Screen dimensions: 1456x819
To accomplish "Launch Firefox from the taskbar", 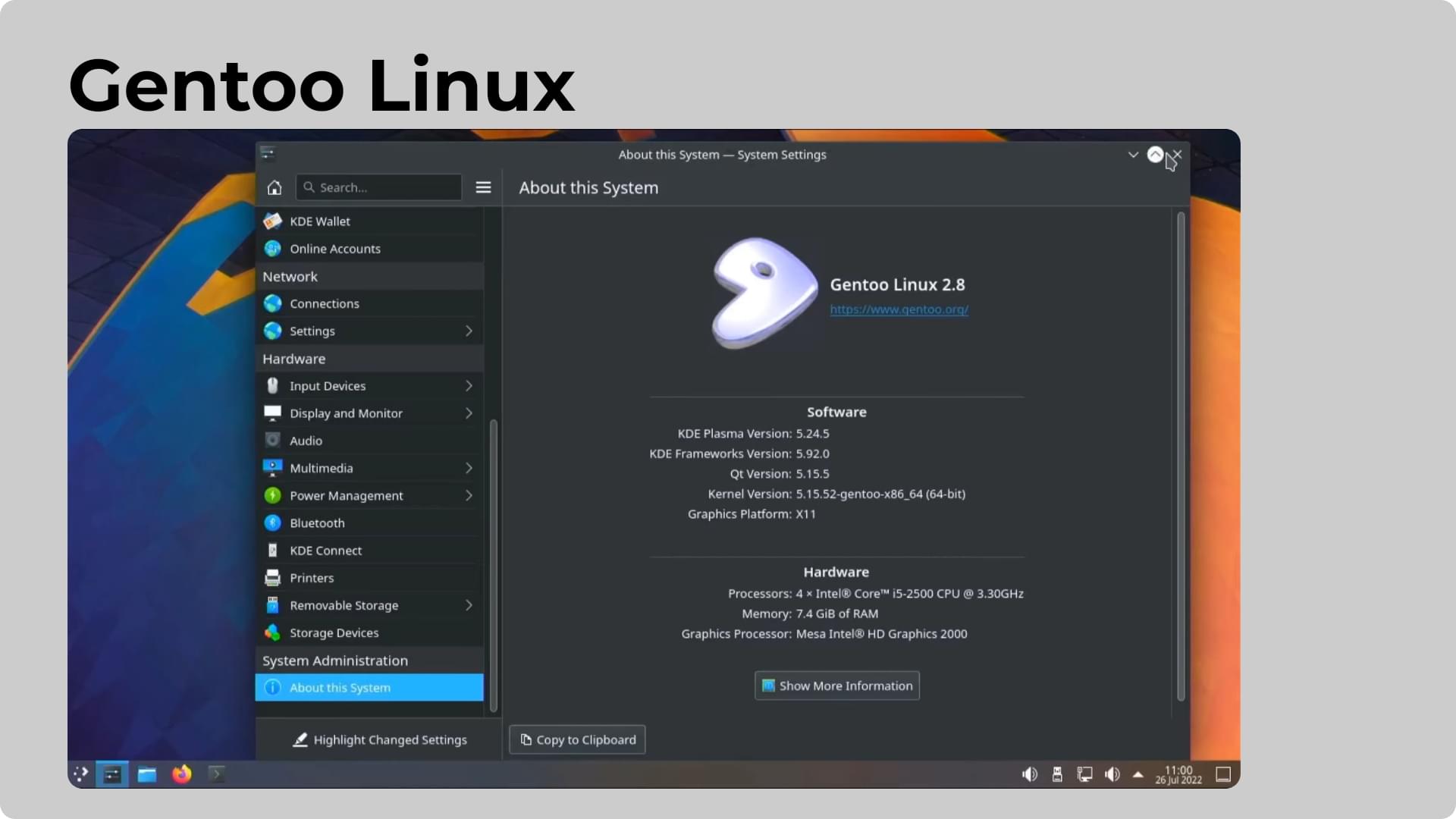I will click(x=182, y=774).
